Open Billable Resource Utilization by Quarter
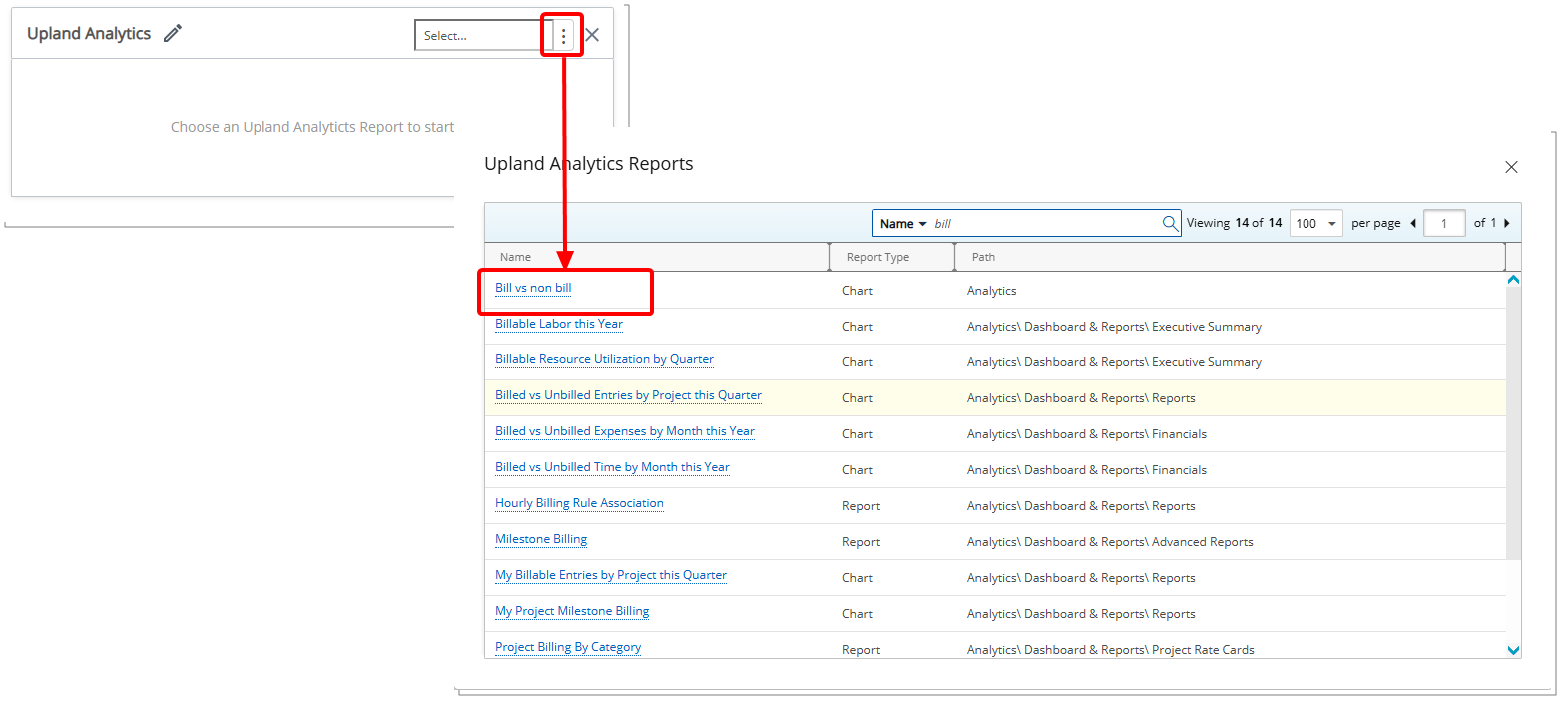This screenshot has width=1568, height=707. 604,359
